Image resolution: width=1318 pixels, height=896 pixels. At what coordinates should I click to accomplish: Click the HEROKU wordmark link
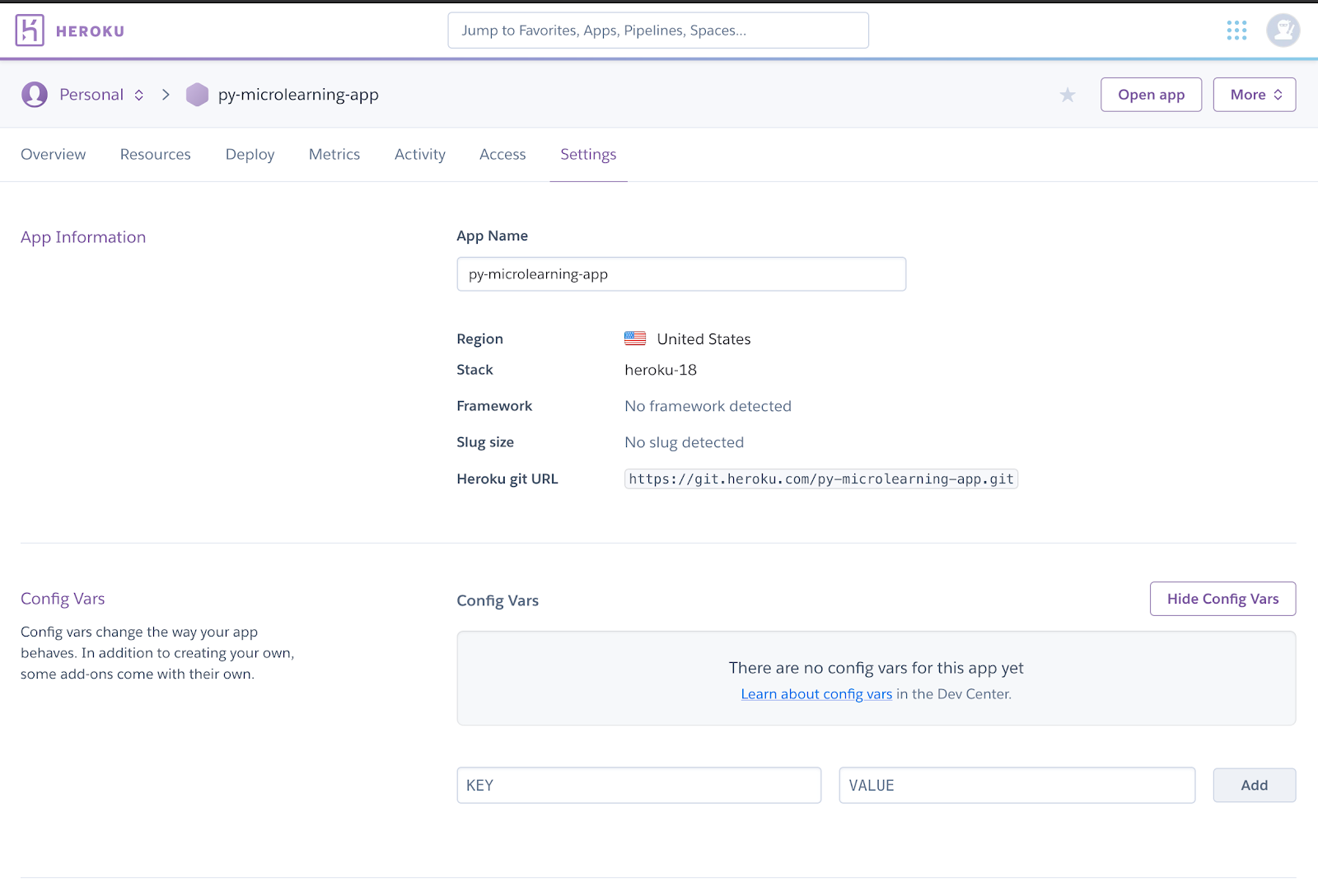91,31
